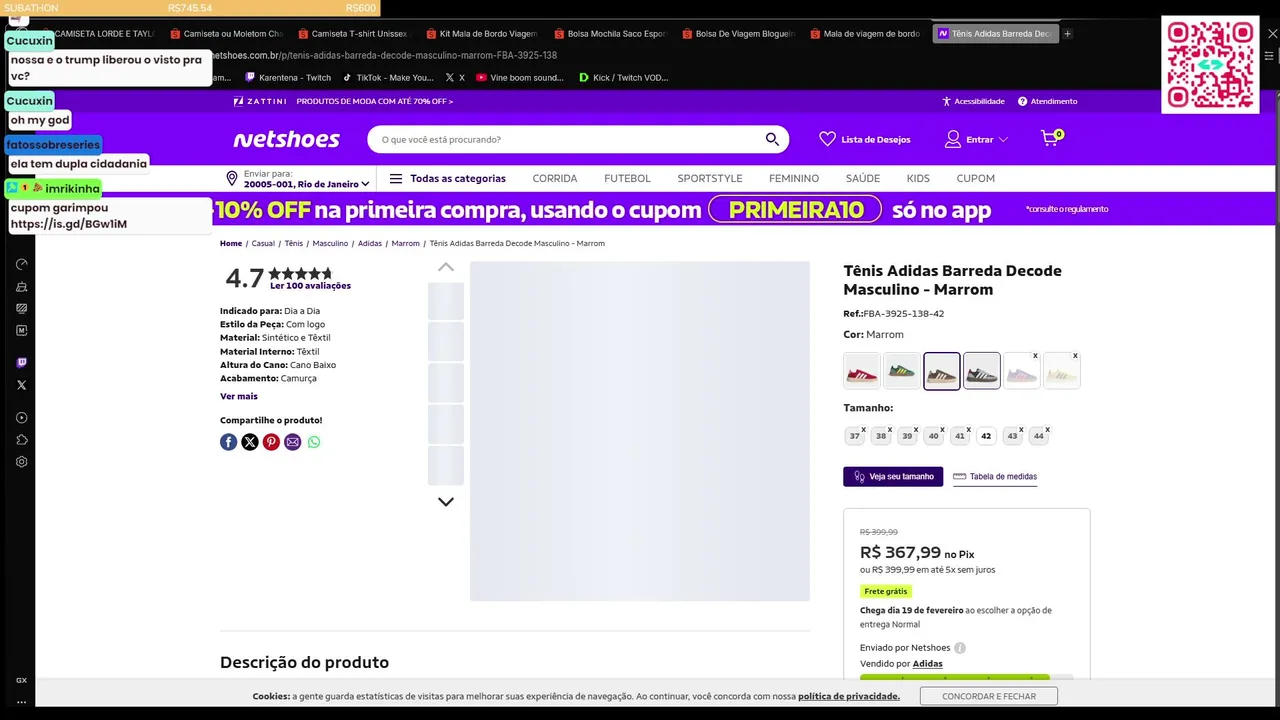Open X in the browser sidebar

tap(22, 385)
